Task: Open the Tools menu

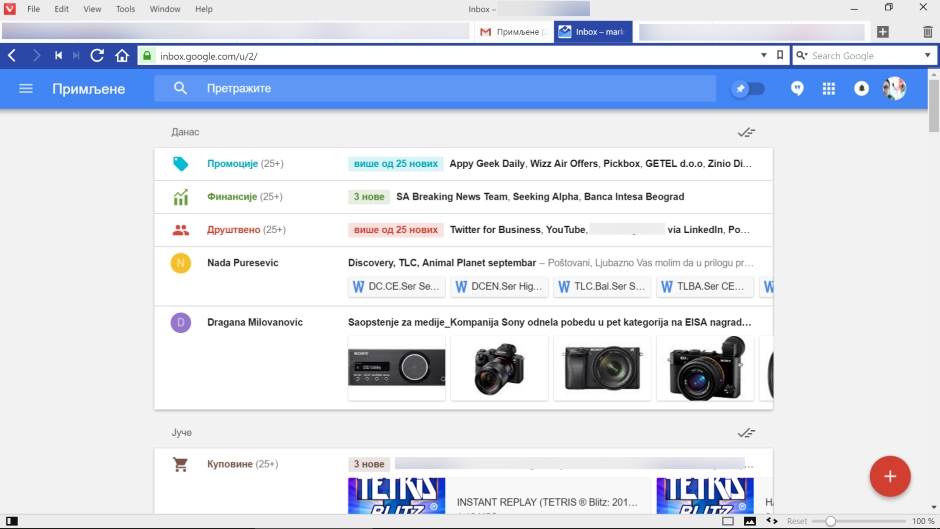Action: [x=125, y=9]
